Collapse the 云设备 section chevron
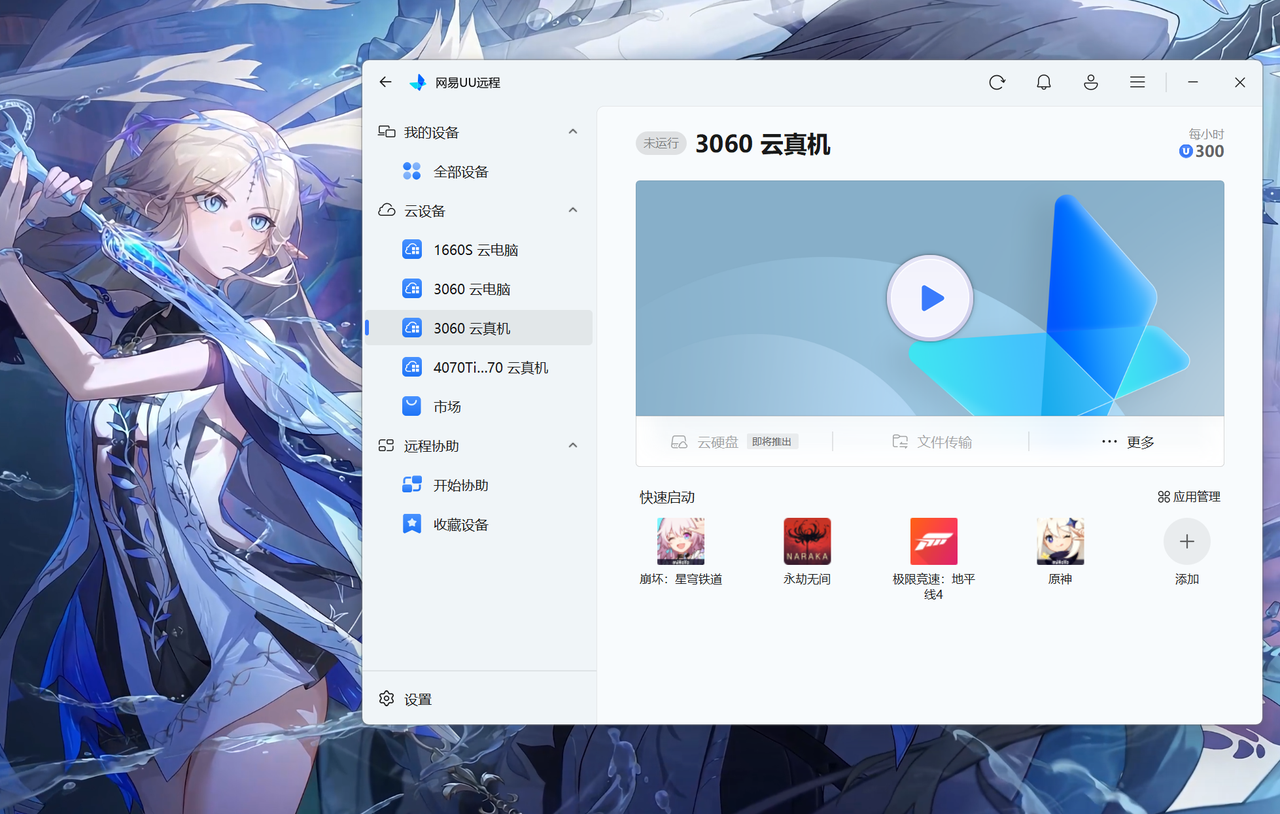Screen dimensions: 1280x814 tap(573, 210)
